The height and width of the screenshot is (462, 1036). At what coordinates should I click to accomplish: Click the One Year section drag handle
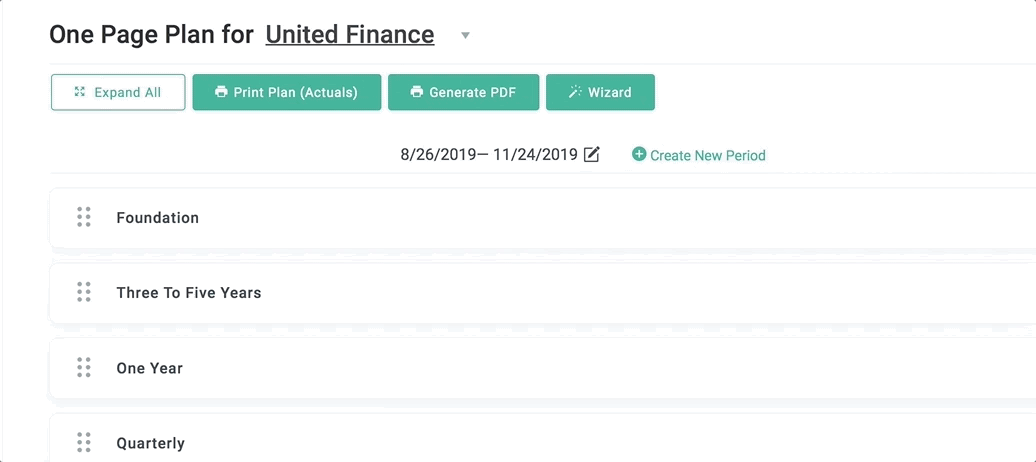(x=83, y=367)
